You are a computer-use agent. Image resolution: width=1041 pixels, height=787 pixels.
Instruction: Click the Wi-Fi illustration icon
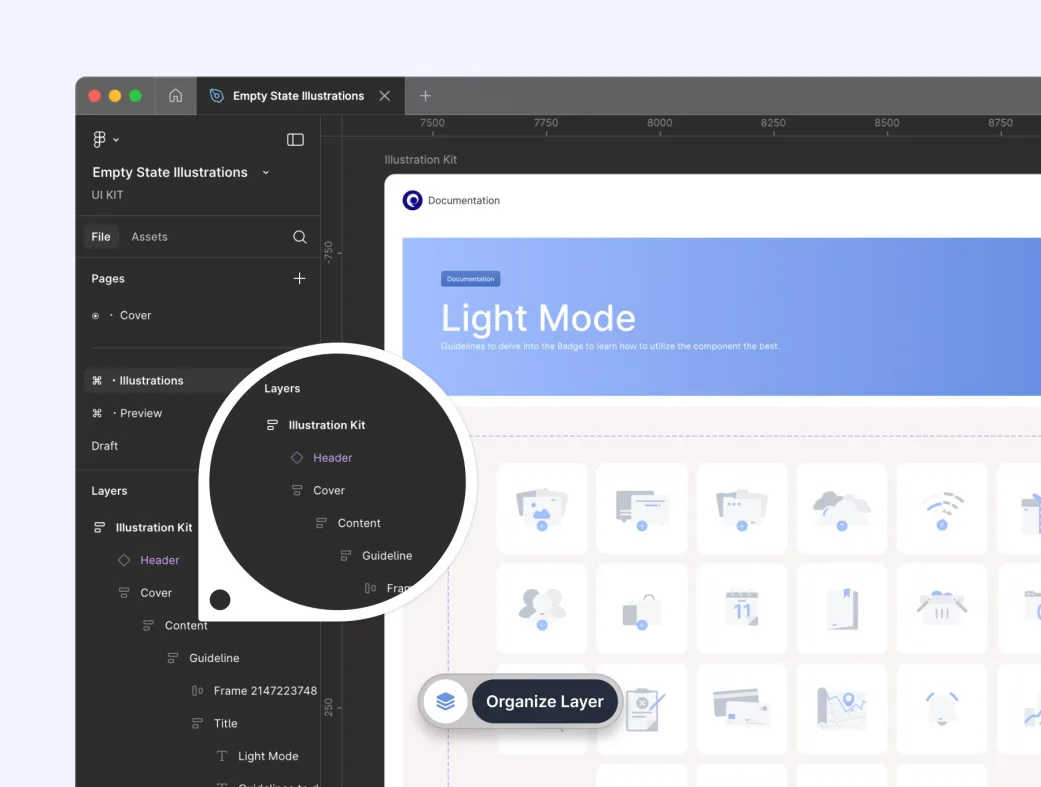click(941, 508)
